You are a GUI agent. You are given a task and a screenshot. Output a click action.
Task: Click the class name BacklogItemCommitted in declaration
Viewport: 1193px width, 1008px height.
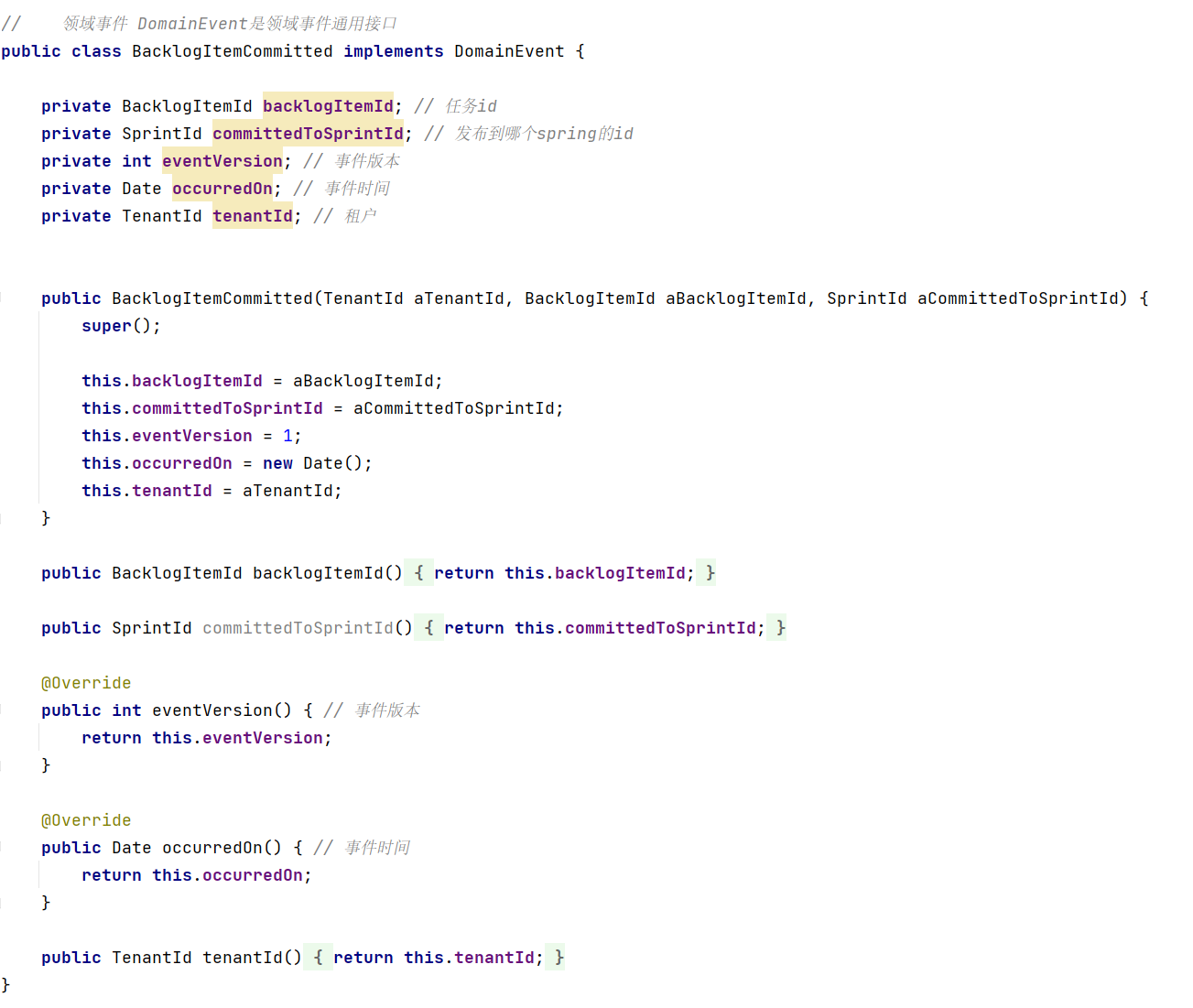(233, 51)
